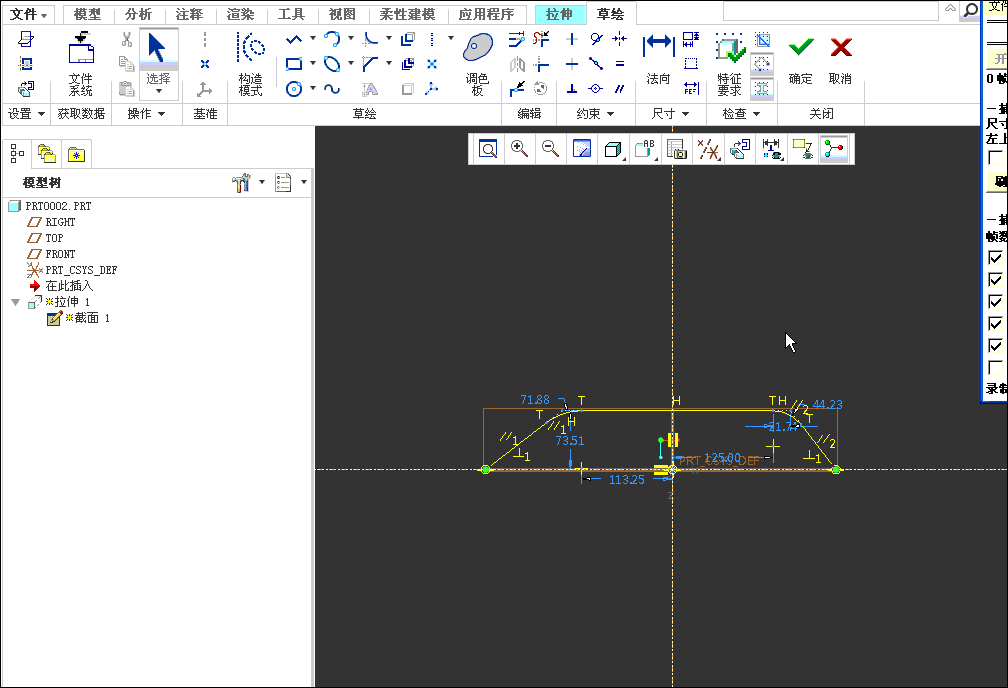This screenshot has width=1008, height=688.
Task: Toggle the highlighted three-node icon in graphics toolbar
Action: (x=834, y=149)
